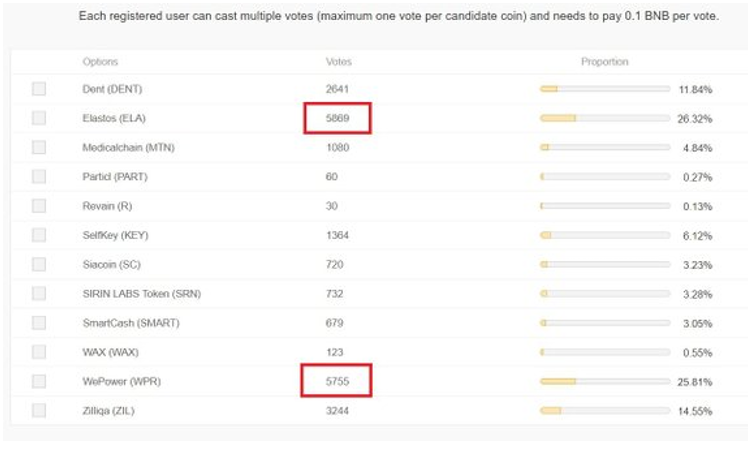Click the Proportion column header
Image resolution: width=748 pixels, height=461 pixels.
604,62
